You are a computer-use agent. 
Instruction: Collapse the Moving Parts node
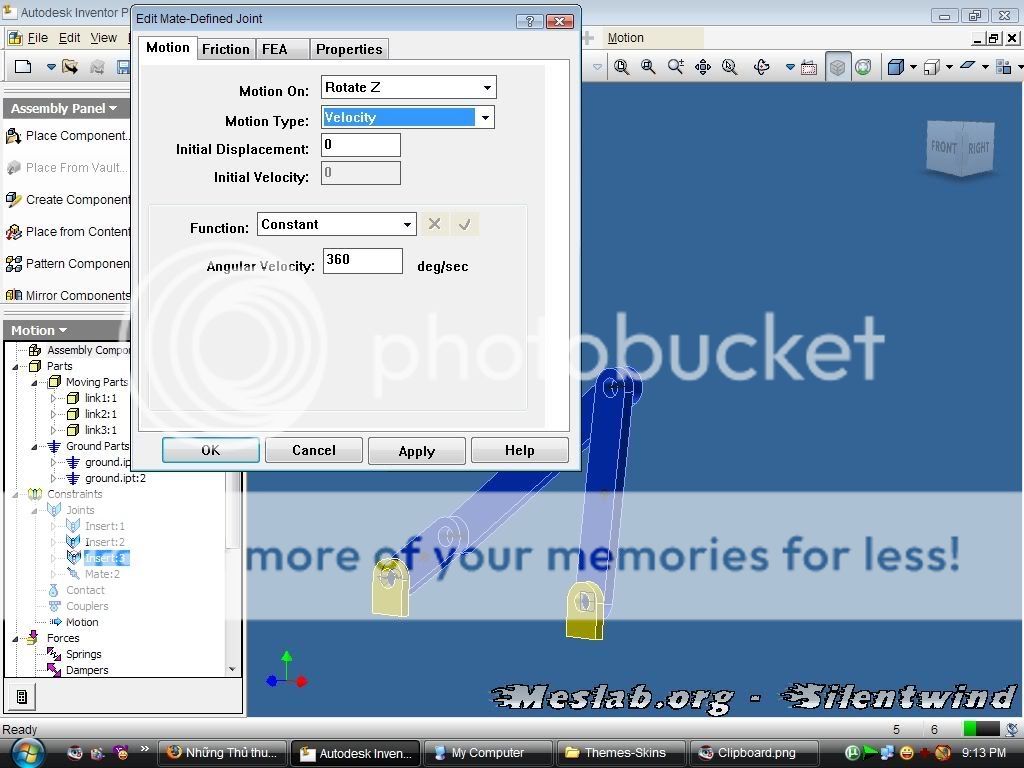pos(35,382)
